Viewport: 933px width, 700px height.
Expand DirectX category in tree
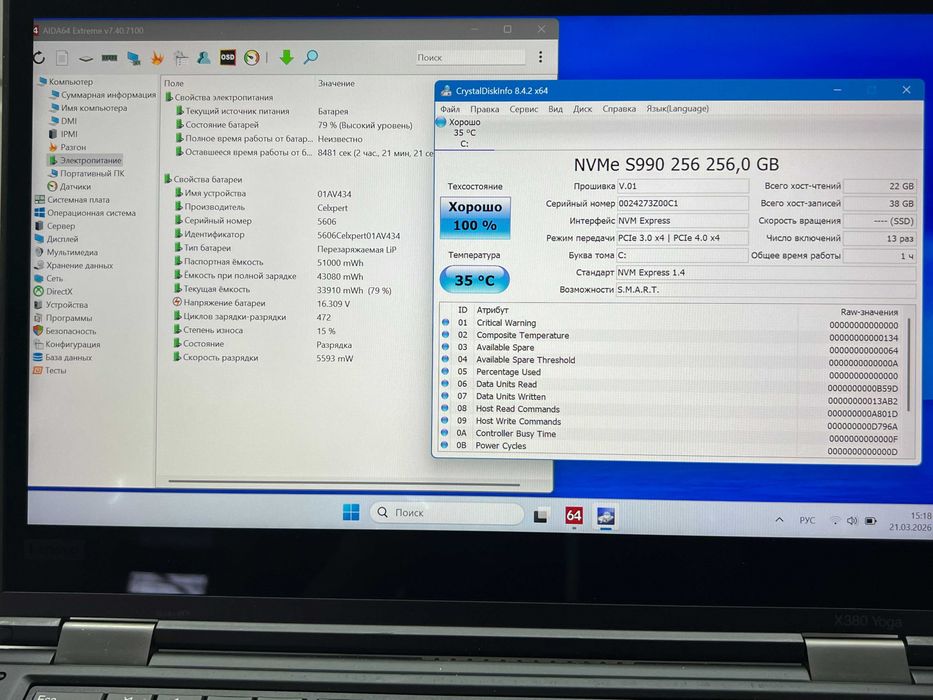click(x=53, y=291)
